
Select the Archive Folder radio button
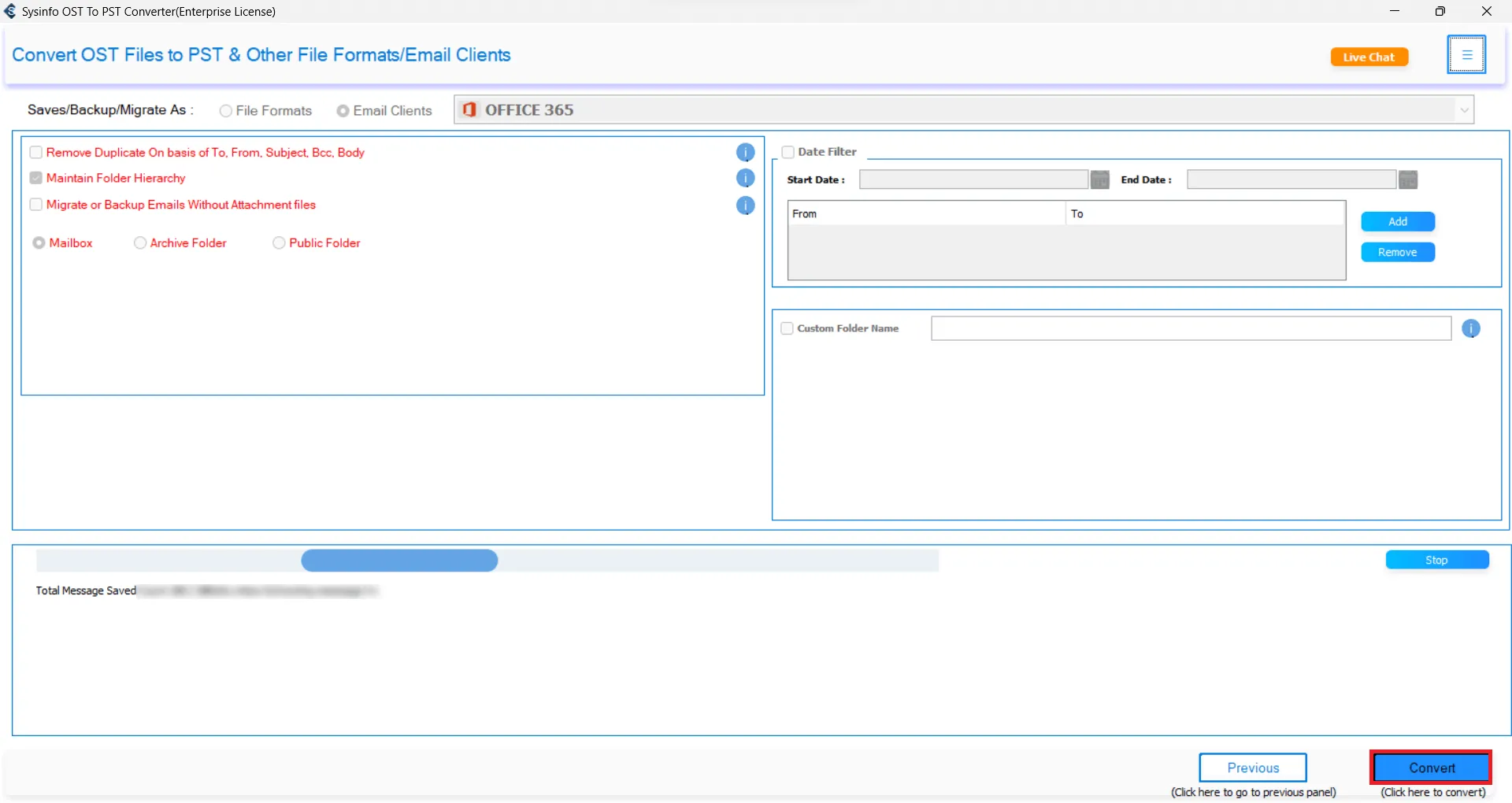[140, 243]
